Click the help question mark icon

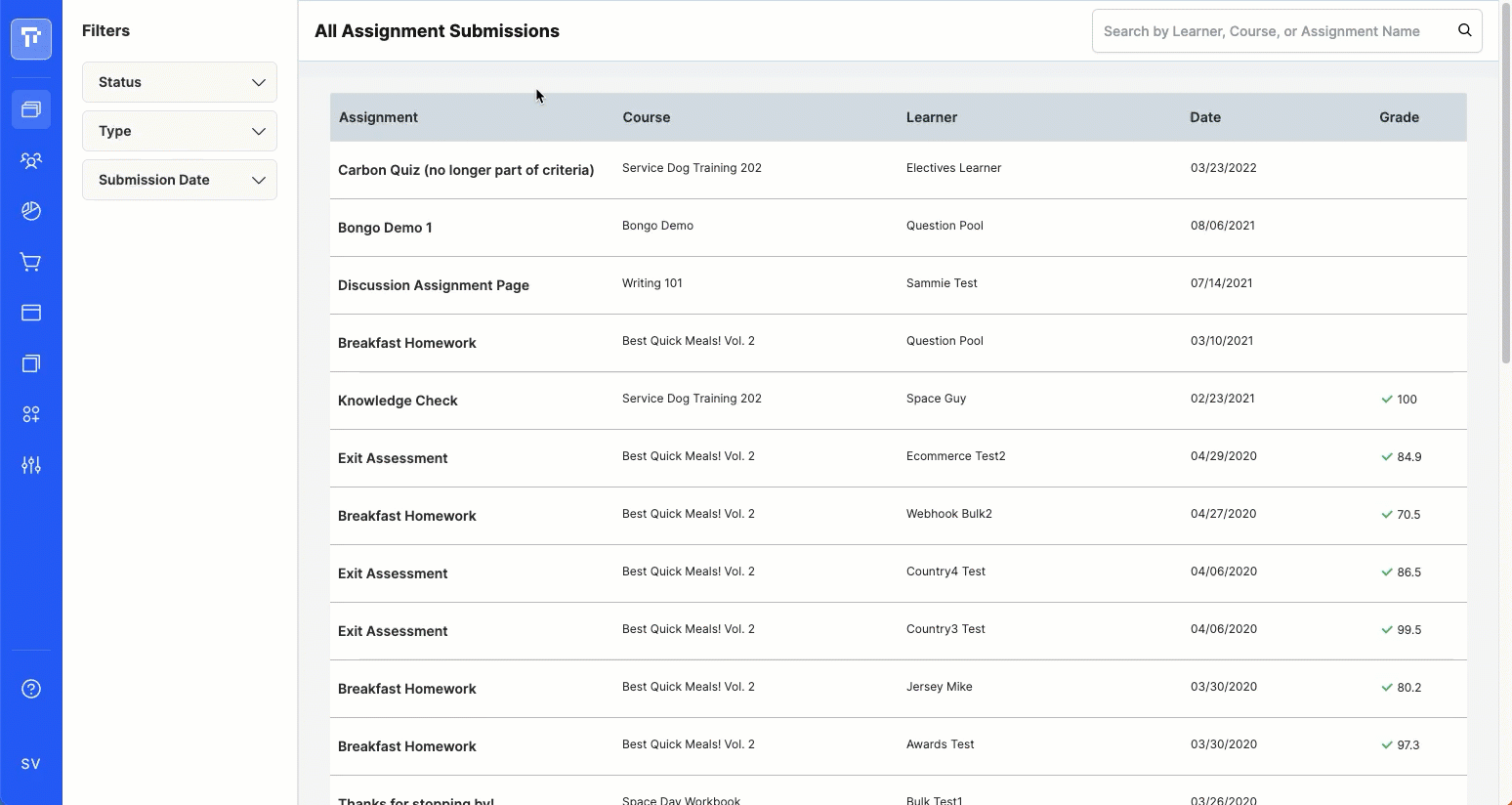click(x=31, y=689)
